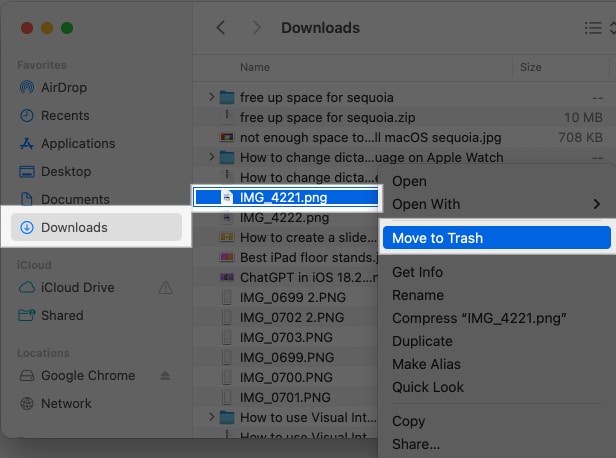This screenshot has height=458, width=616.
Task: Click the 708 KB size value
Action: coord(581,137)
